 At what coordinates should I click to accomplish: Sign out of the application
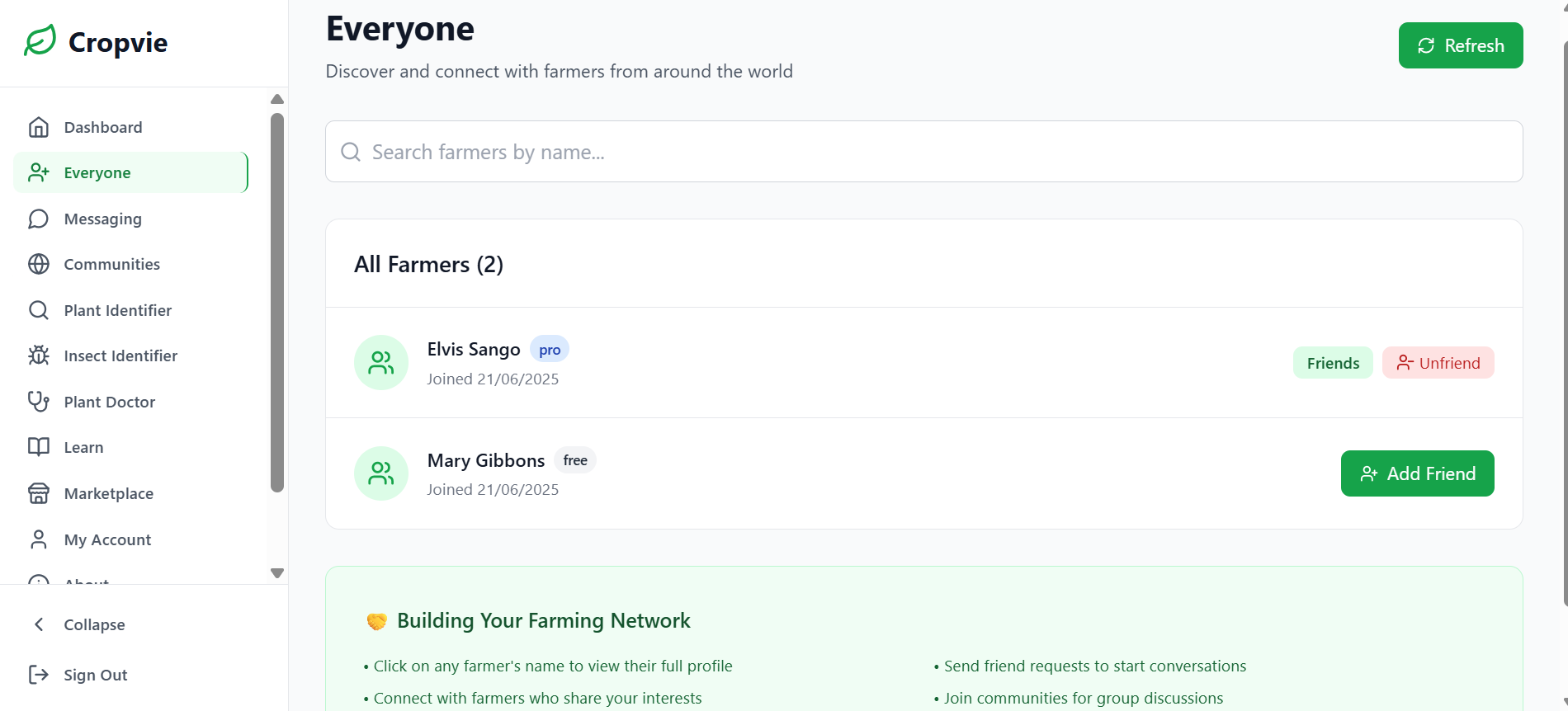[x=95, y=675]
